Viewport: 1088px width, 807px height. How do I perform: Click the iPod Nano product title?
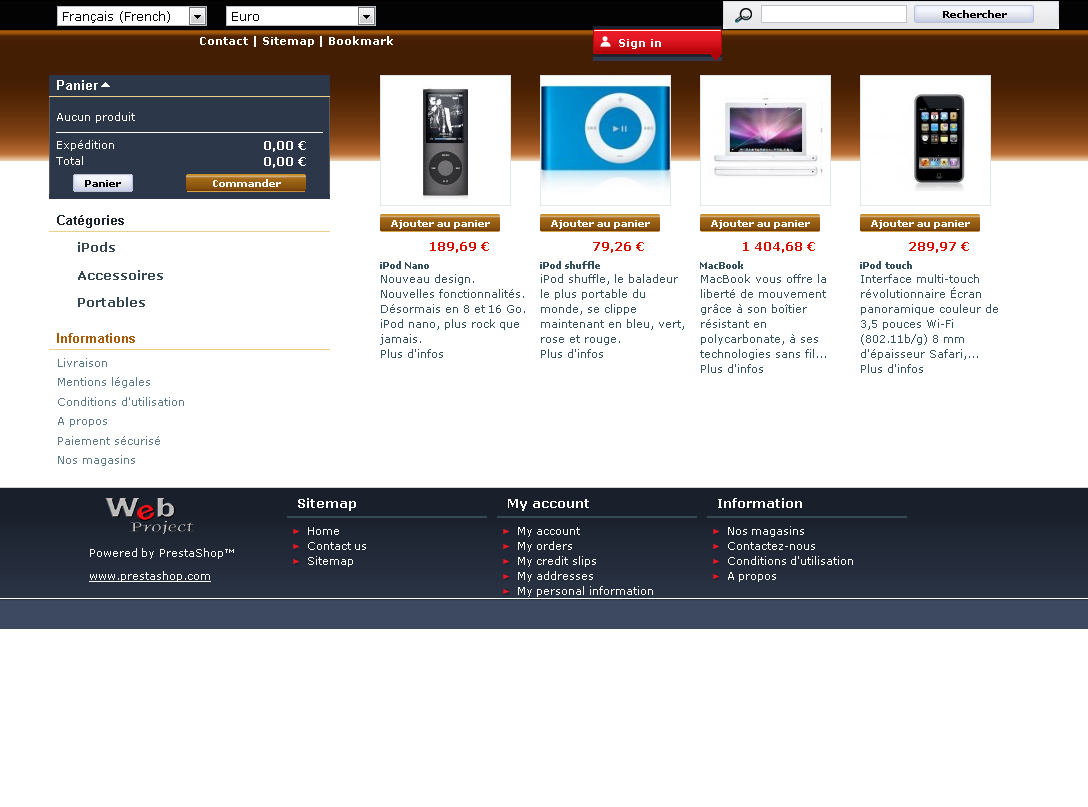[405, 265]
